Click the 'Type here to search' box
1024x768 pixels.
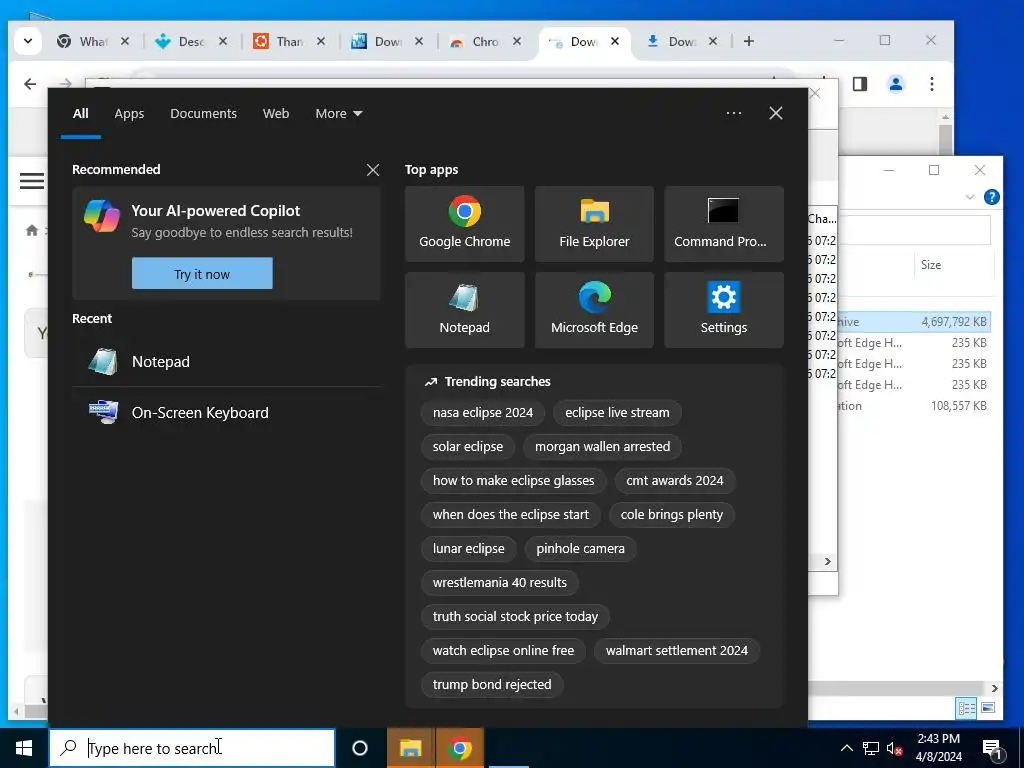click(x=192, y=748)
